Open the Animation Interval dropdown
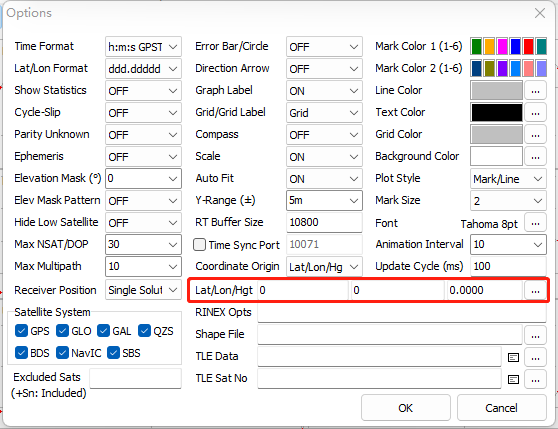 click(508, 244)
